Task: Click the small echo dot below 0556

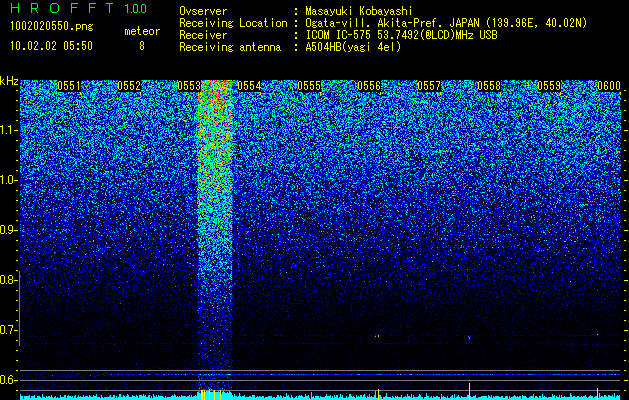Action: click(377, 336)
